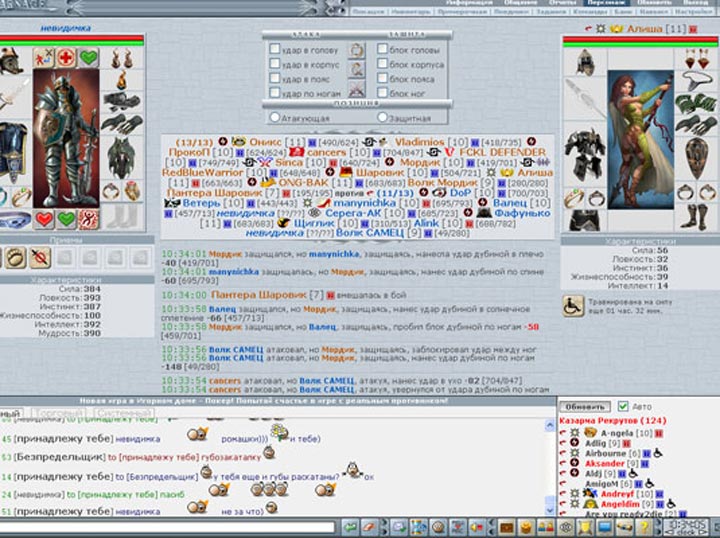
Task: Click player Andreyf in the room list
Action: point(617,494)
